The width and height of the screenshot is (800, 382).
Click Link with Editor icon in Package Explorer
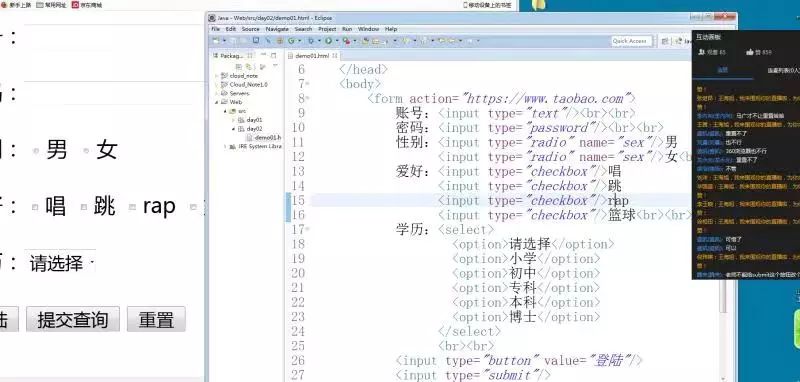249,66
